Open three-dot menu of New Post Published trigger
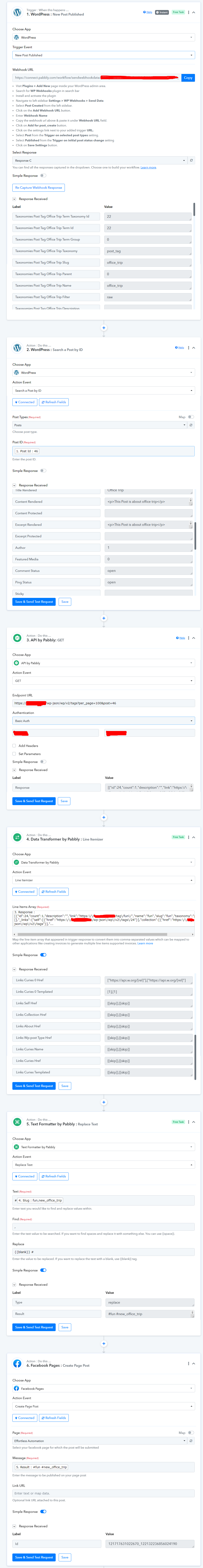The width and height of the screenshot is (203, 1568). 188,12
